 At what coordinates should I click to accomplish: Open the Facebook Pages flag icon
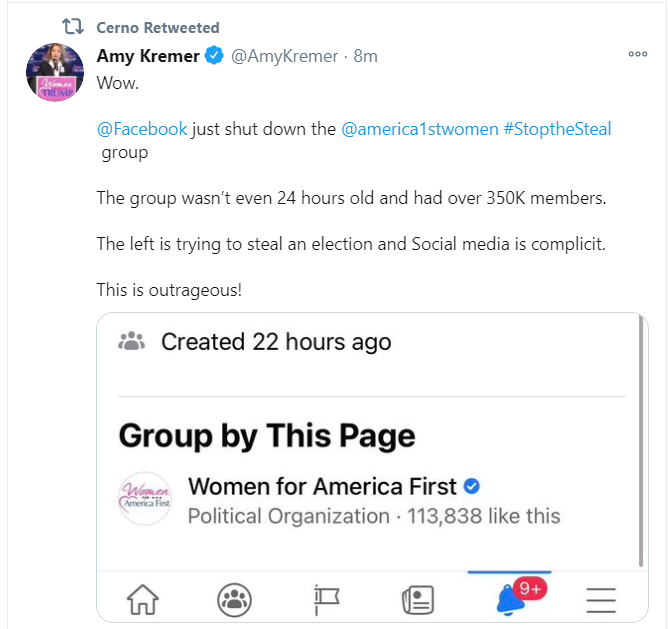coord(327,599)
